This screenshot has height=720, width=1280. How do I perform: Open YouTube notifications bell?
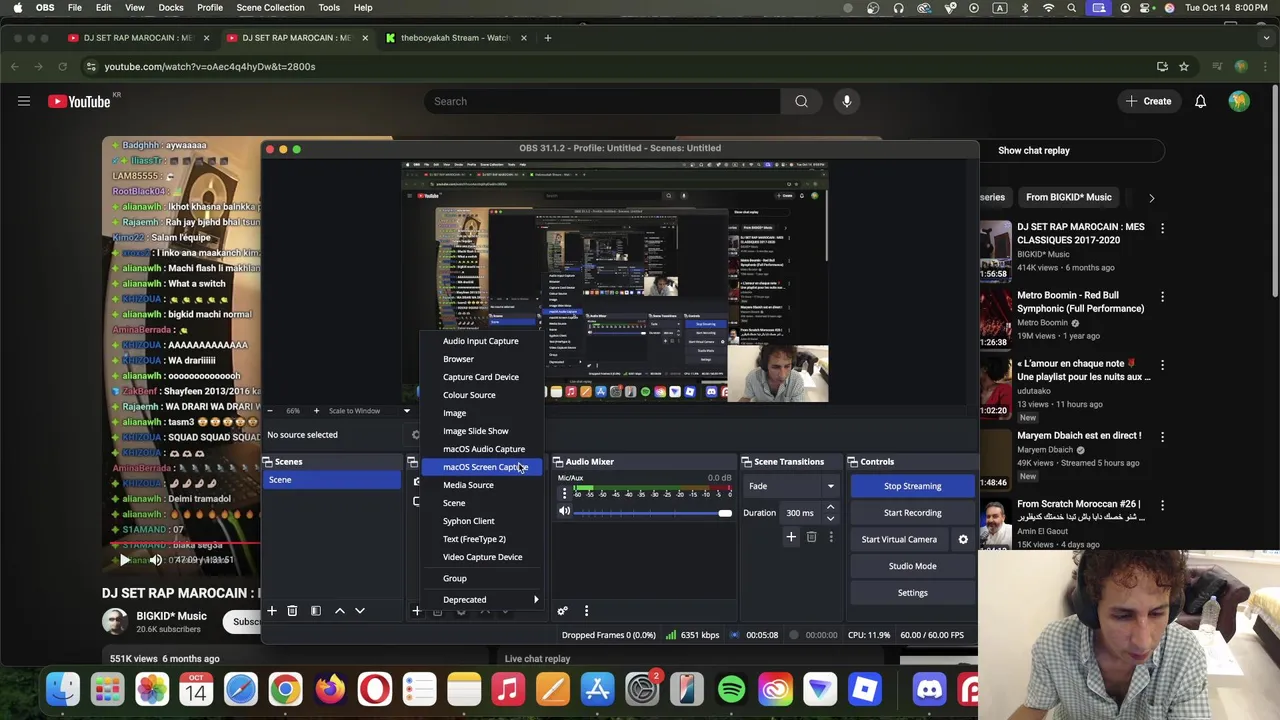click(1200, 101)
